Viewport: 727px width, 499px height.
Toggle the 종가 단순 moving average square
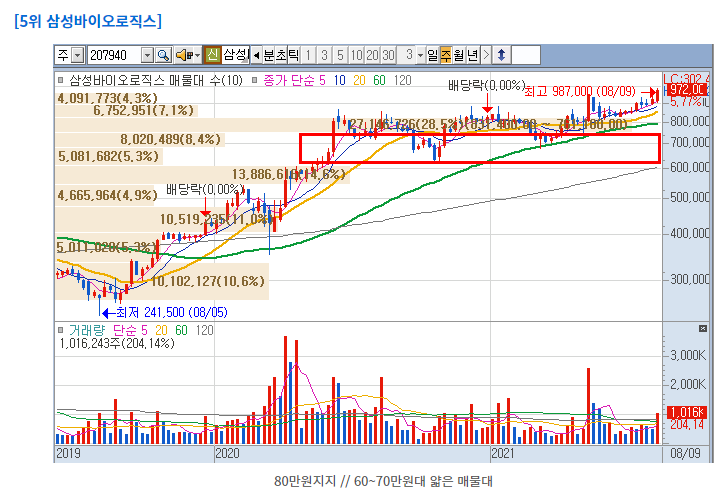pos(254,80)
